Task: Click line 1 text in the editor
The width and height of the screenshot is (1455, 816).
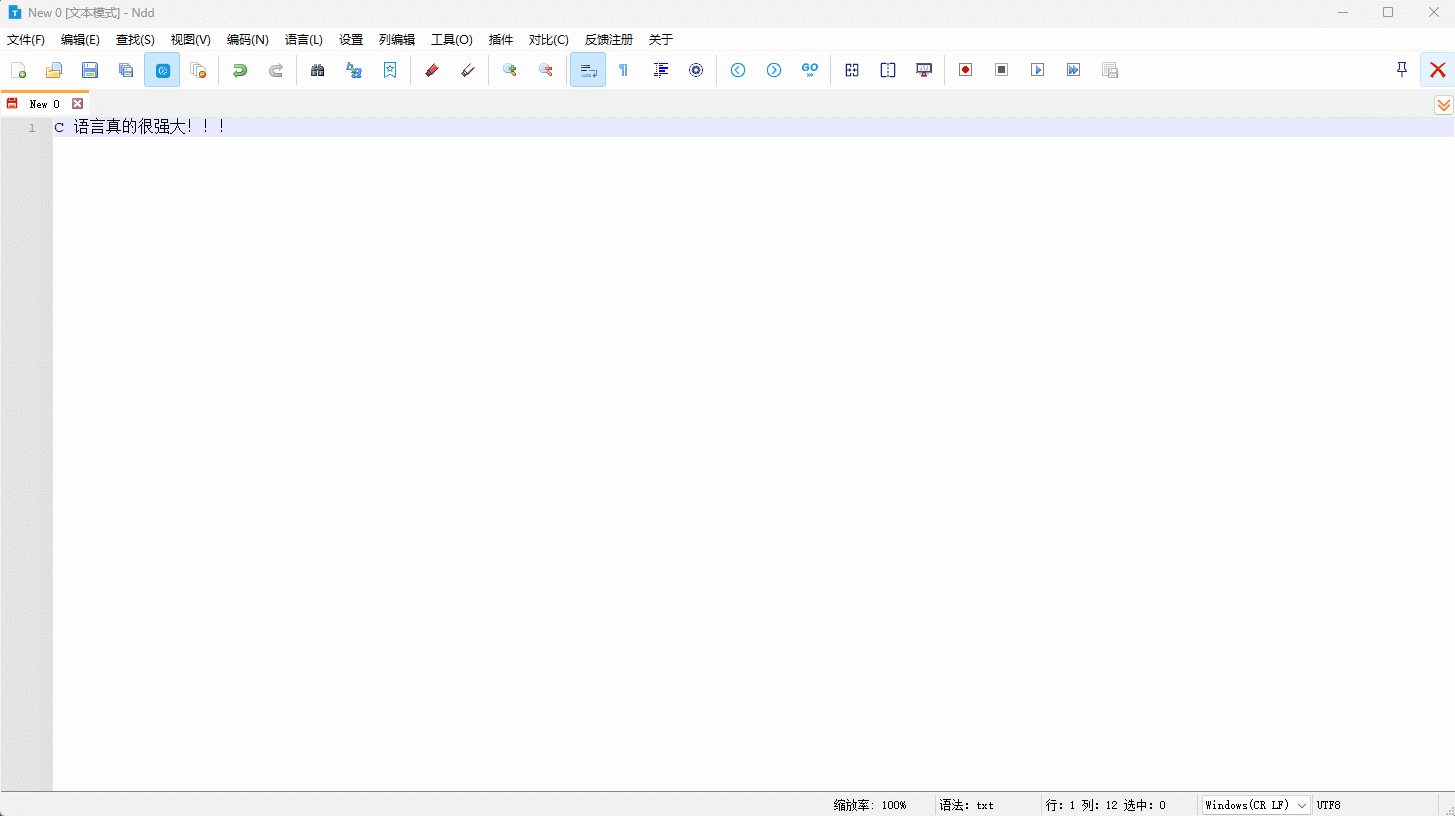Action: tap(140, 128)
